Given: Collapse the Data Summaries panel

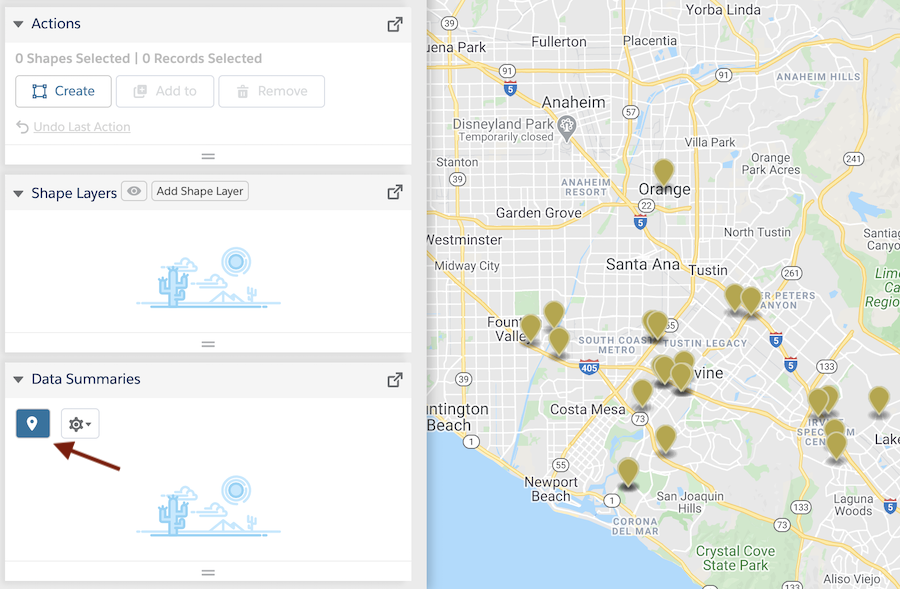Looking at the screenshot, I should [18, 379].
